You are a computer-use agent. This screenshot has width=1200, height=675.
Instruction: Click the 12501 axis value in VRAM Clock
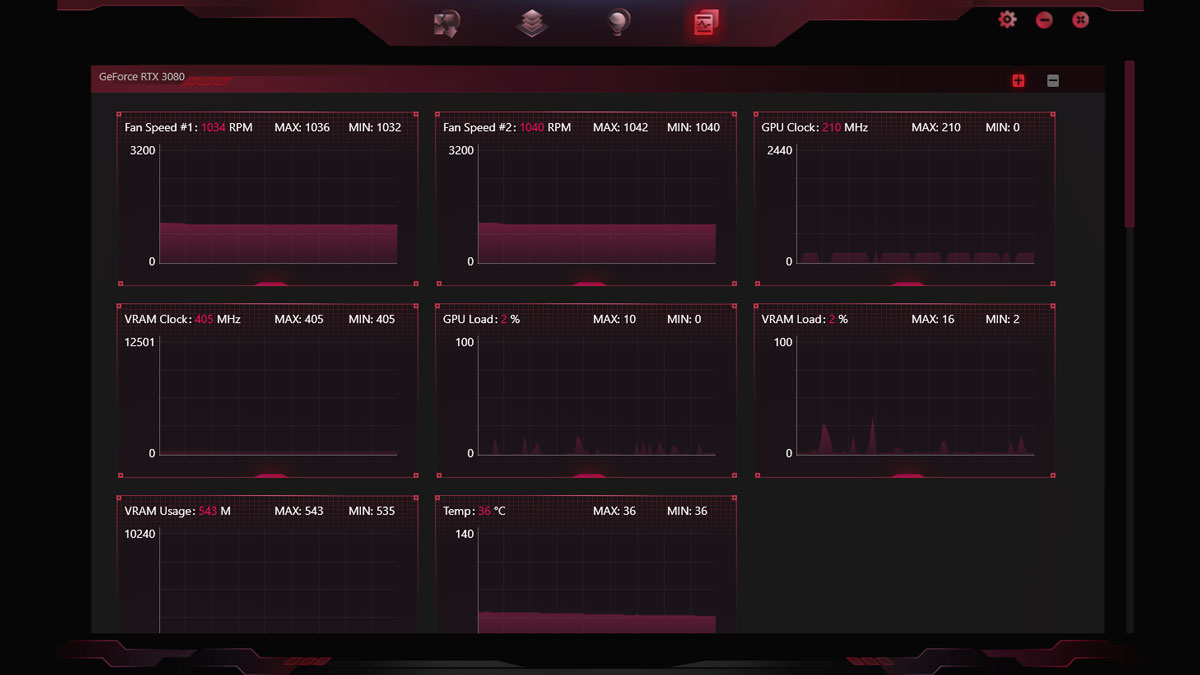coord(138,343)
